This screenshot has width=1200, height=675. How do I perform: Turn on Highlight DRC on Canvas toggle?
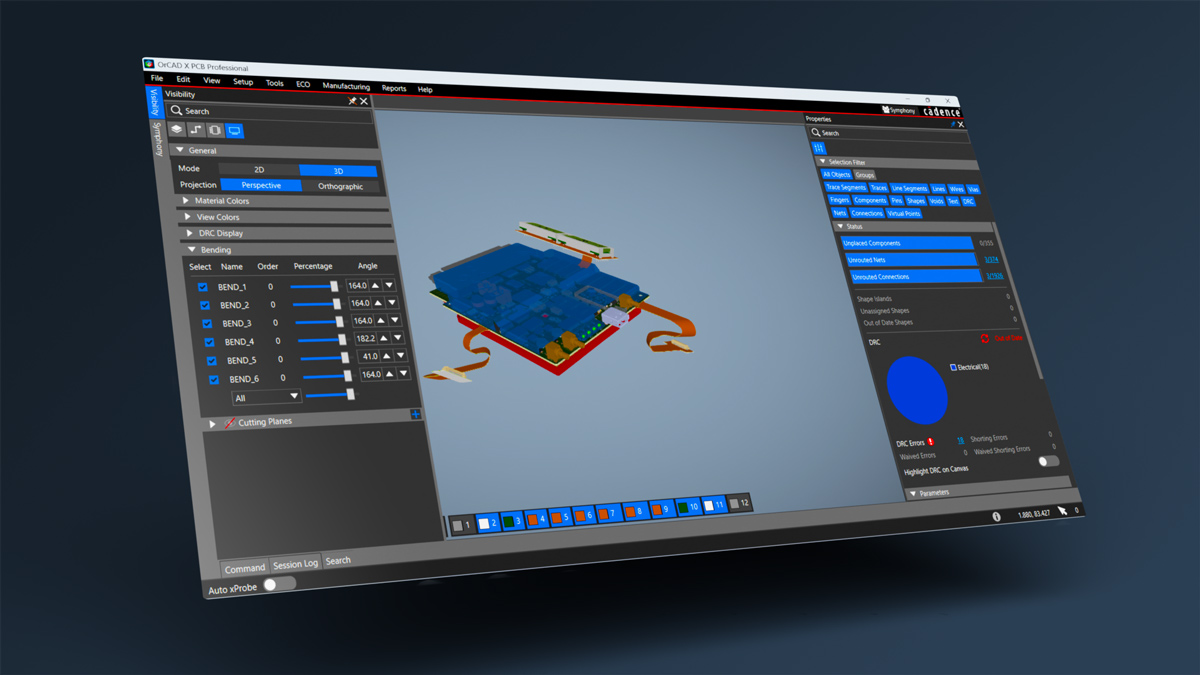pyautogui.click(x=1048, y=461)
